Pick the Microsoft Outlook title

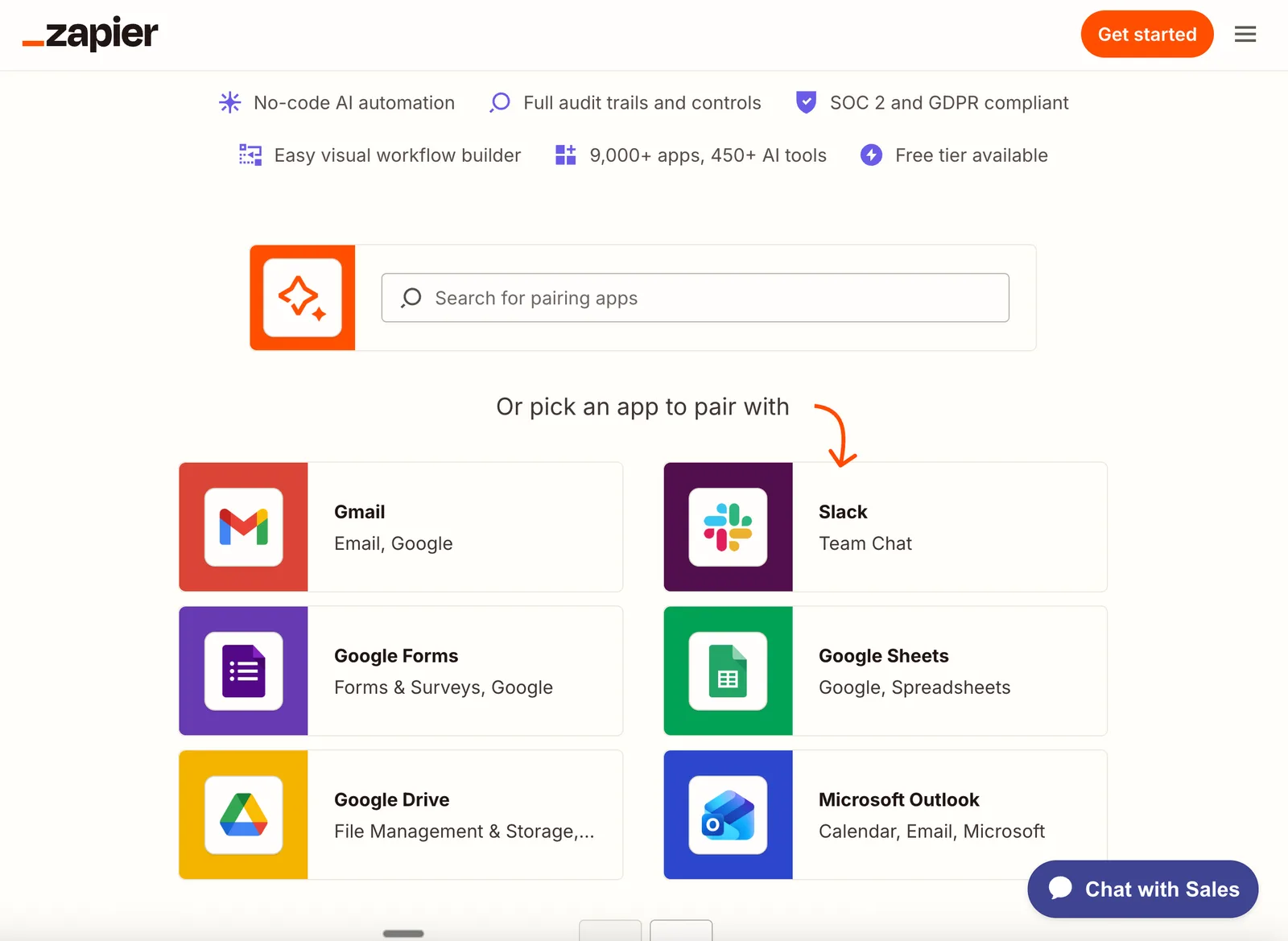tap(899, 800)
